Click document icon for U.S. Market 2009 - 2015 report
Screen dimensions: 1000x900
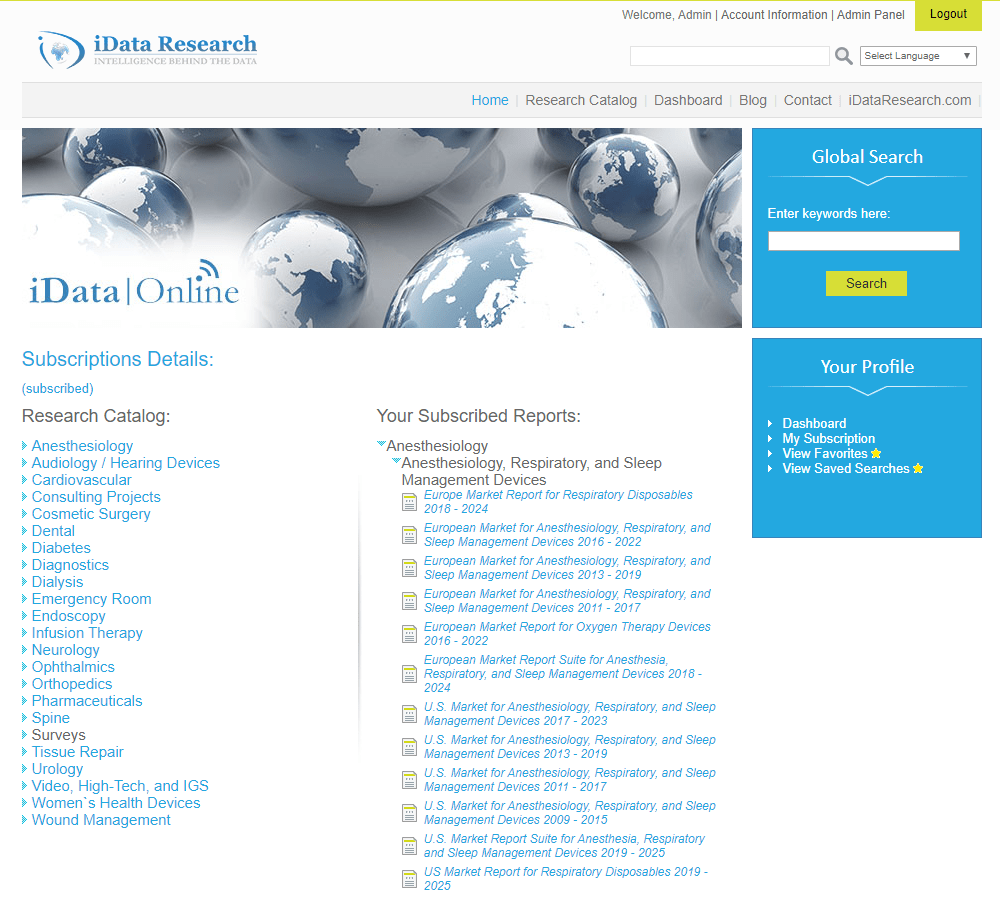point(409,813)
